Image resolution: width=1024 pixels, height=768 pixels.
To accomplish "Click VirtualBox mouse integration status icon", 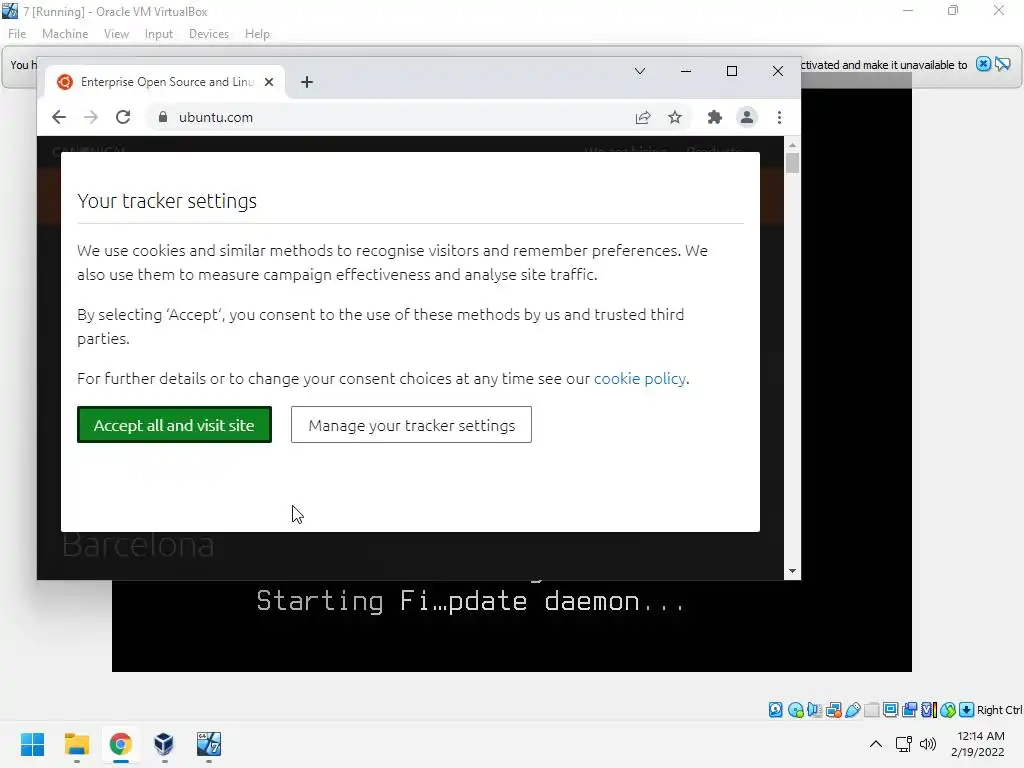I will click(948, 710).
